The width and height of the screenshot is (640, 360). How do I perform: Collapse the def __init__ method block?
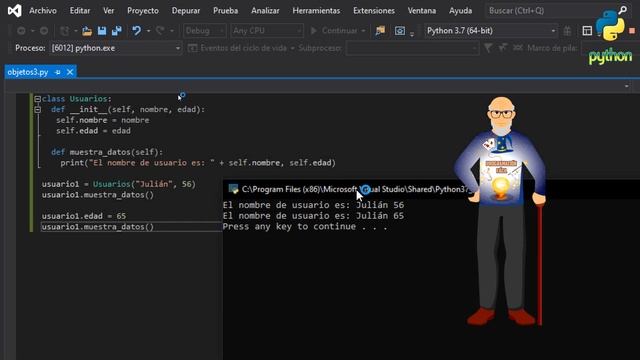tap(38, 109)
